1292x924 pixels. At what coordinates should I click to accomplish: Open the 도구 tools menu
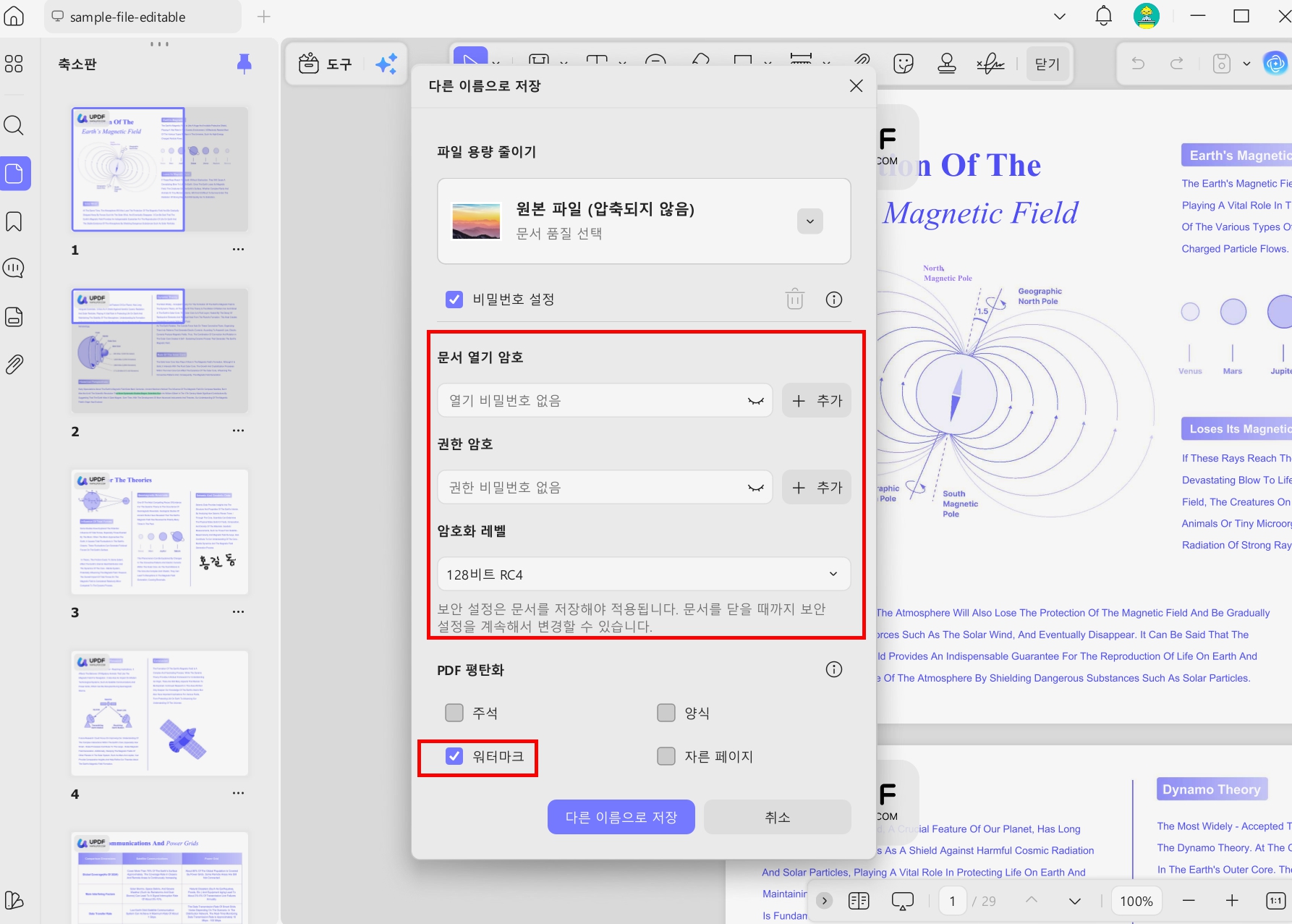click(325, 64)
